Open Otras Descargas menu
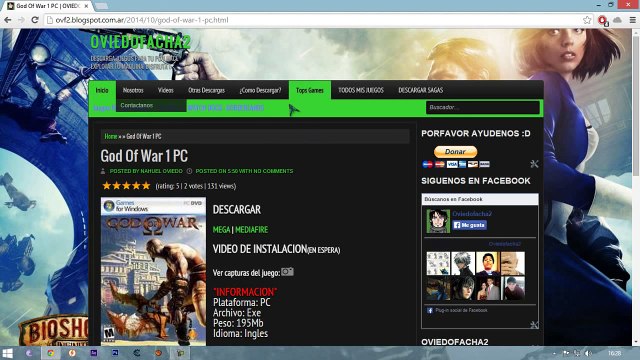 tap(207, 90)
